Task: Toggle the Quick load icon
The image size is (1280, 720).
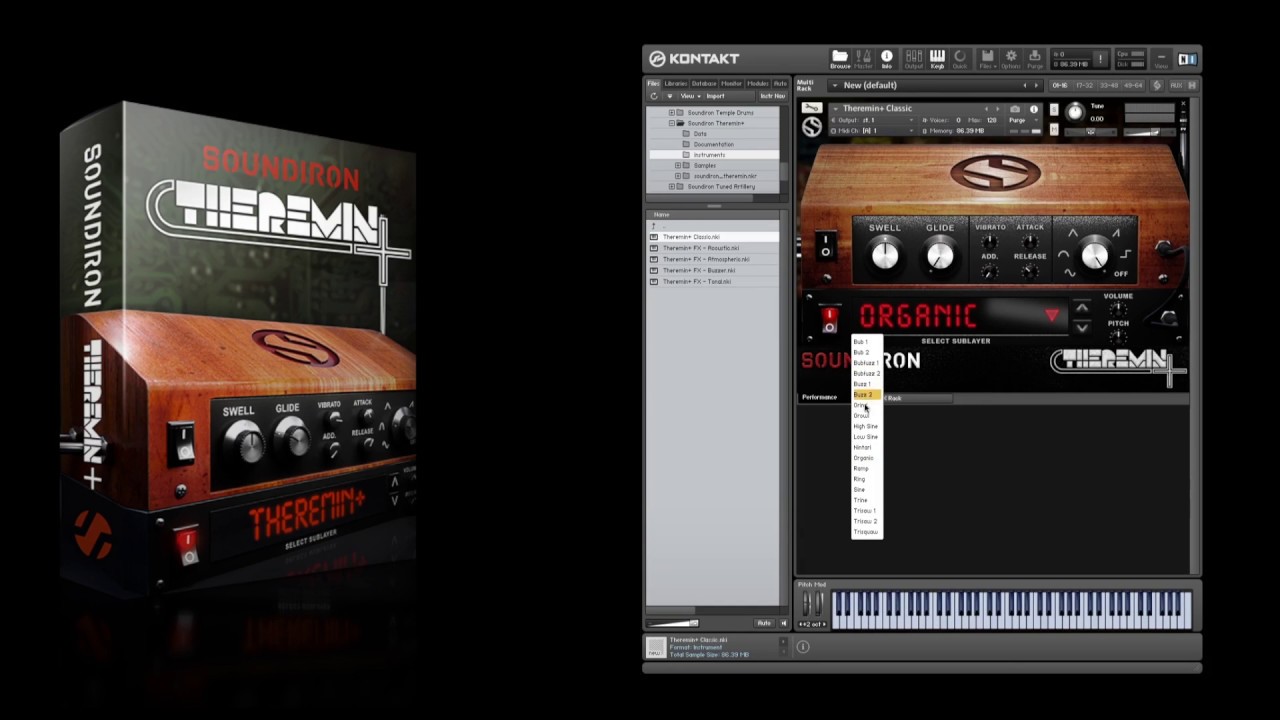Action: click(960, 59)
